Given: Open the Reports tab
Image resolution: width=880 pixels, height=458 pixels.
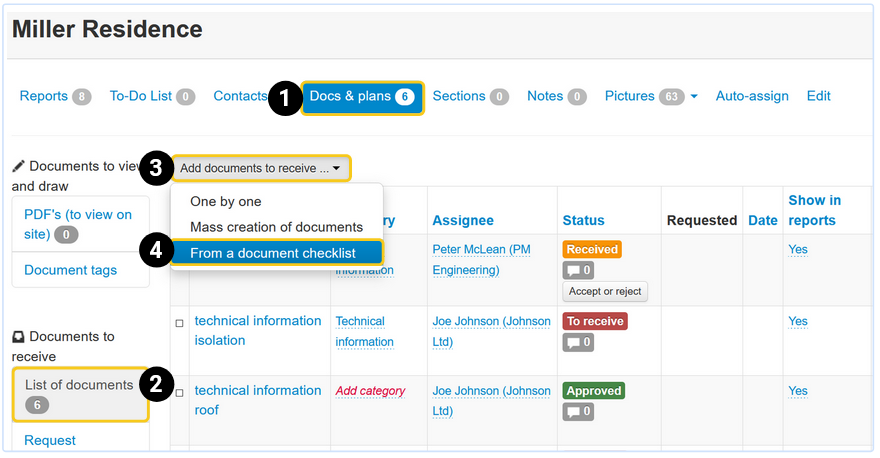Looking at the screenshot, I should (55, 96).
